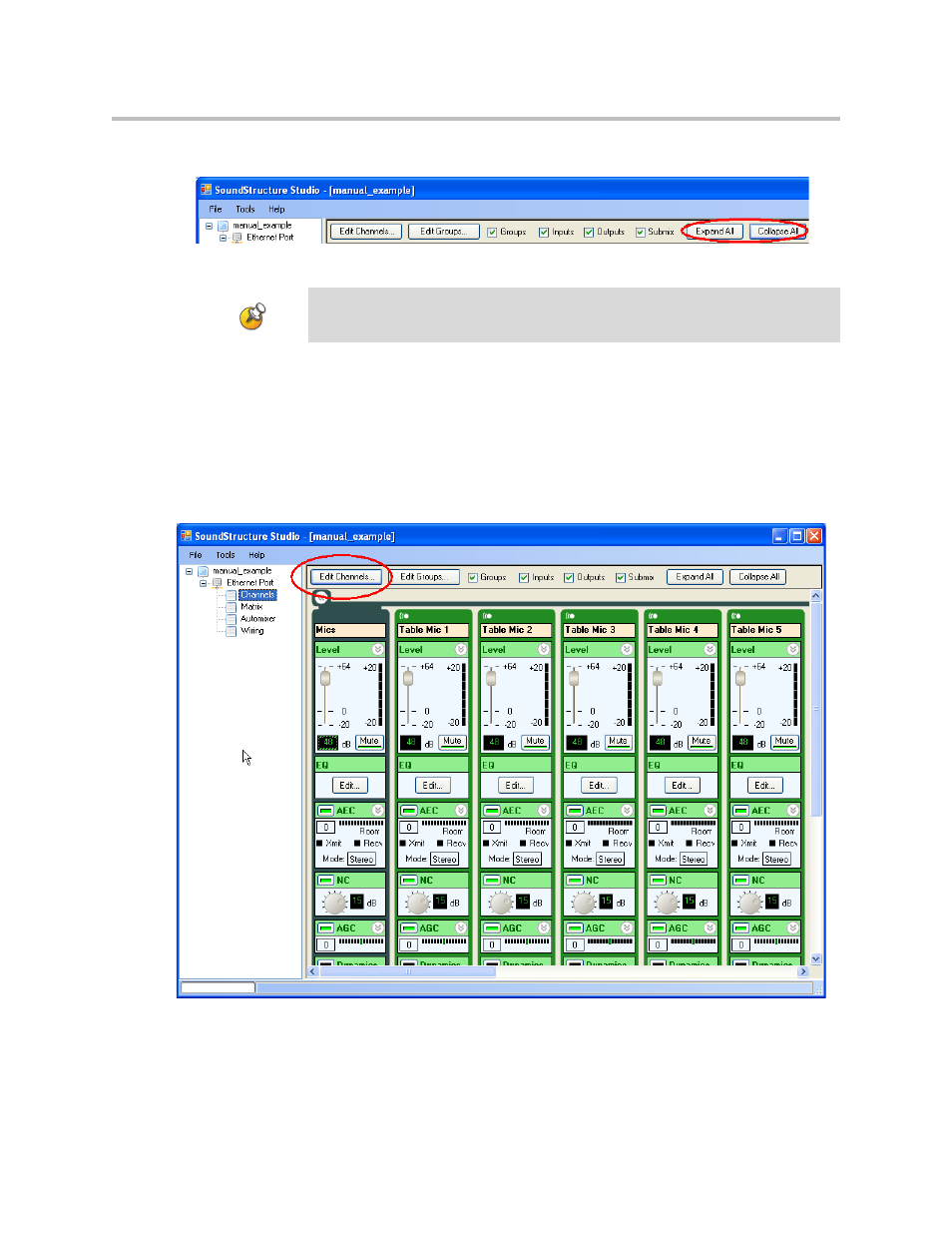Click the manual_example project icon in upper window
The image size is (952, 1233).
coord(224,227)
